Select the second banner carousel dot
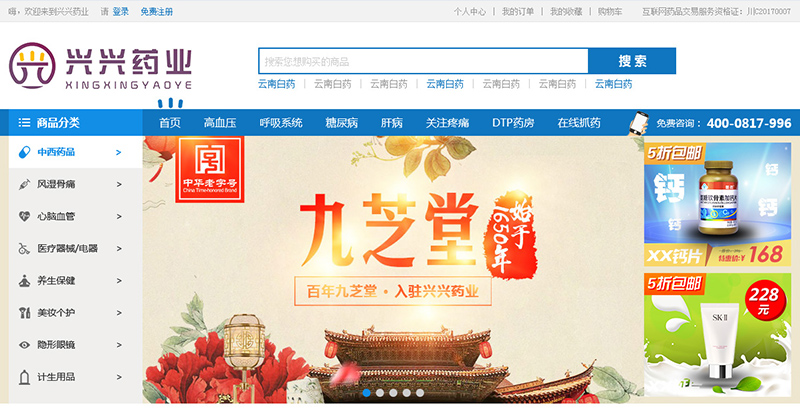This screenshot has width=800, height=417. [x=380, y=393]
